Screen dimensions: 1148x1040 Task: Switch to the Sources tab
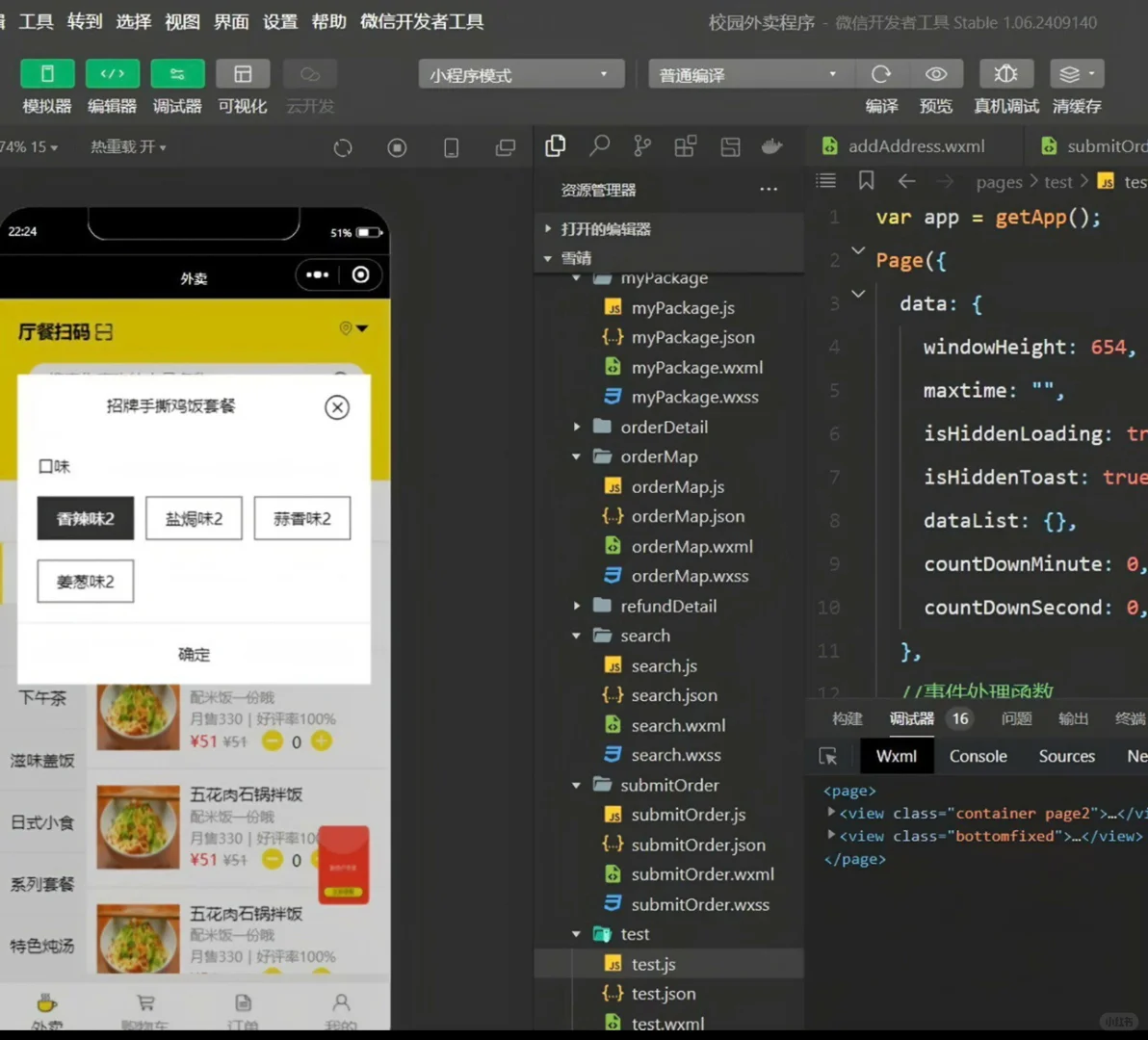point(1067,756)
